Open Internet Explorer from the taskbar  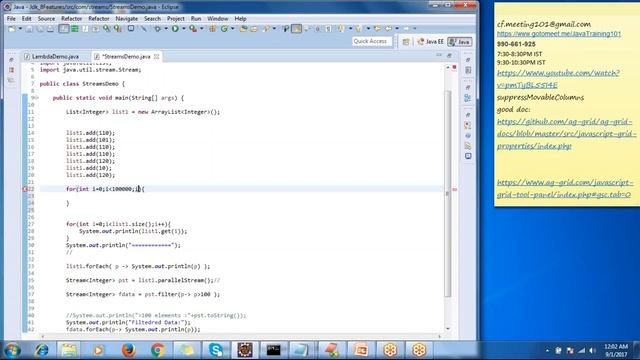[41, 350]
